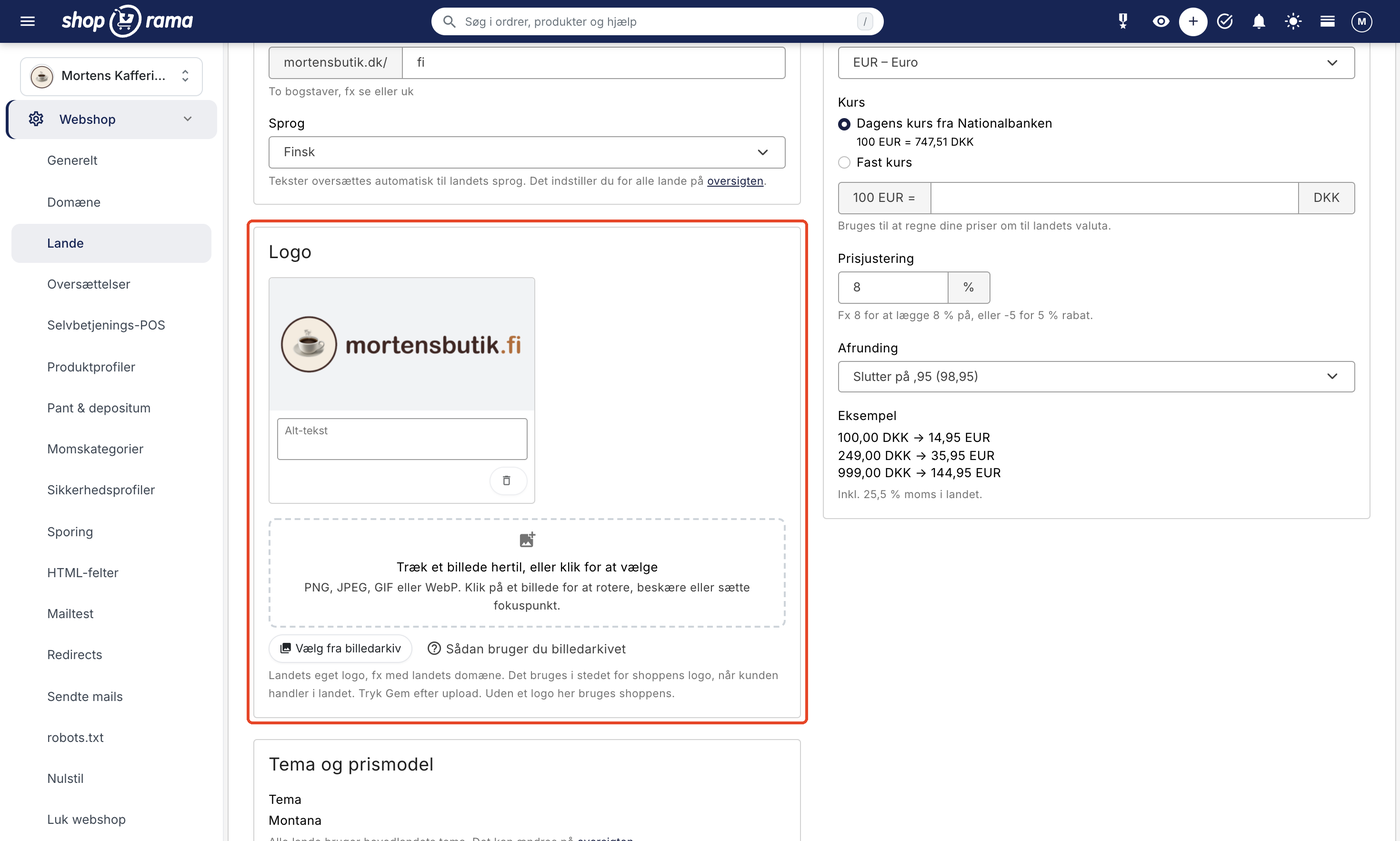Click the 100 EUR fixed rate field
The image size is (1400, 841).
pos(1114,198)
